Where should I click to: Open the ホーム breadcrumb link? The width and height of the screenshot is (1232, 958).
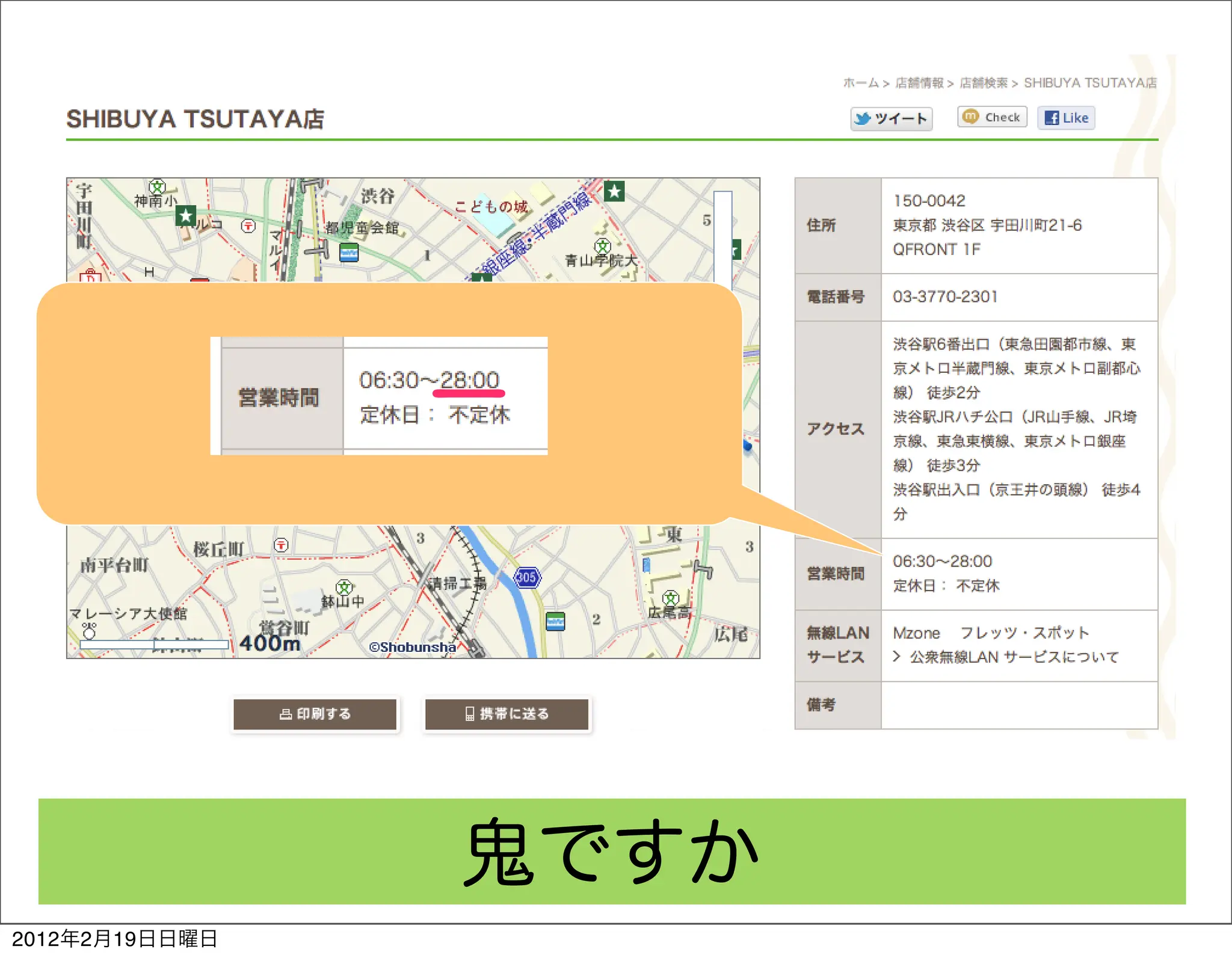[x=861, y=83]
